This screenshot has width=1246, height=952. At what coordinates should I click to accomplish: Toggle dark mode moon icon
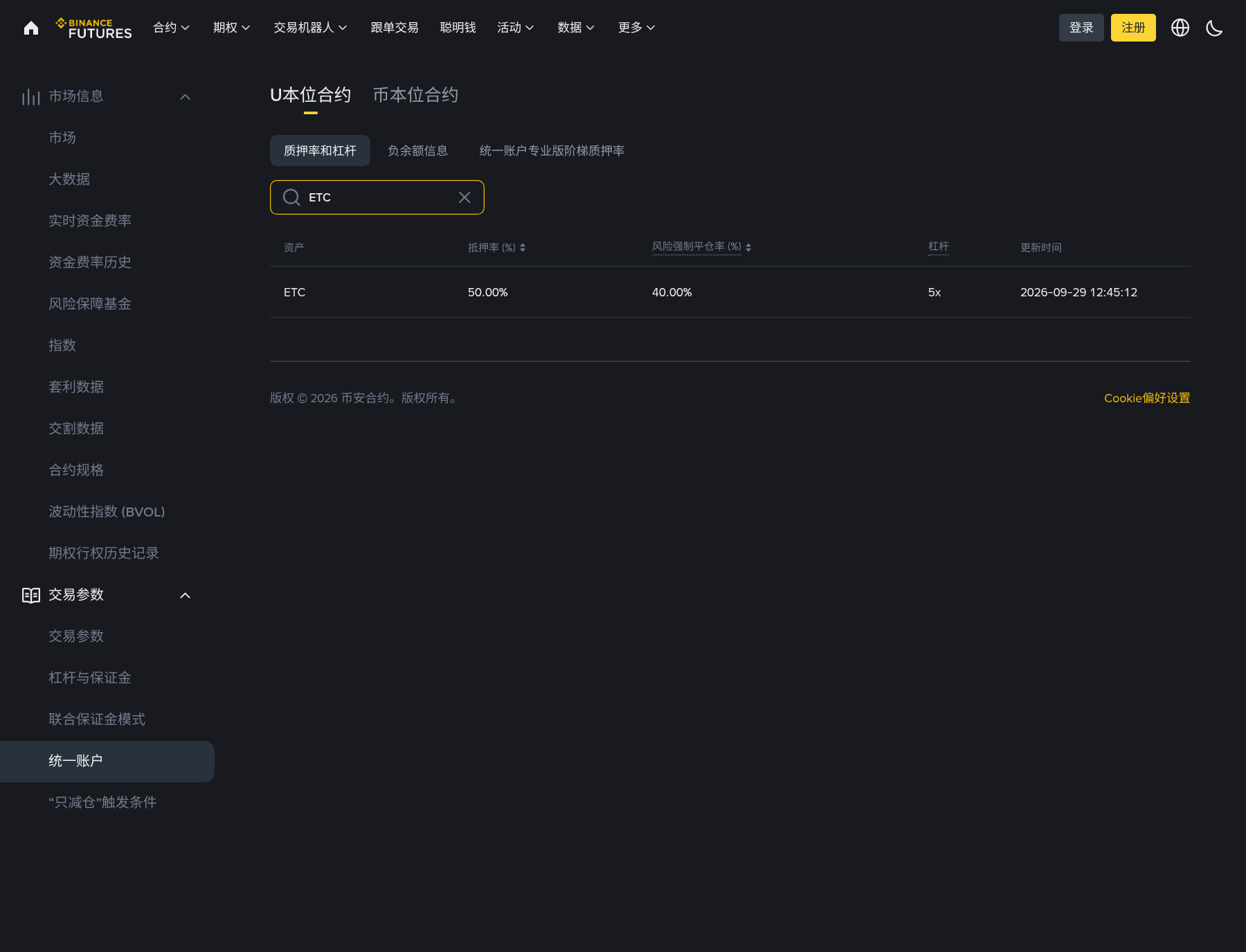point(1214,28)
